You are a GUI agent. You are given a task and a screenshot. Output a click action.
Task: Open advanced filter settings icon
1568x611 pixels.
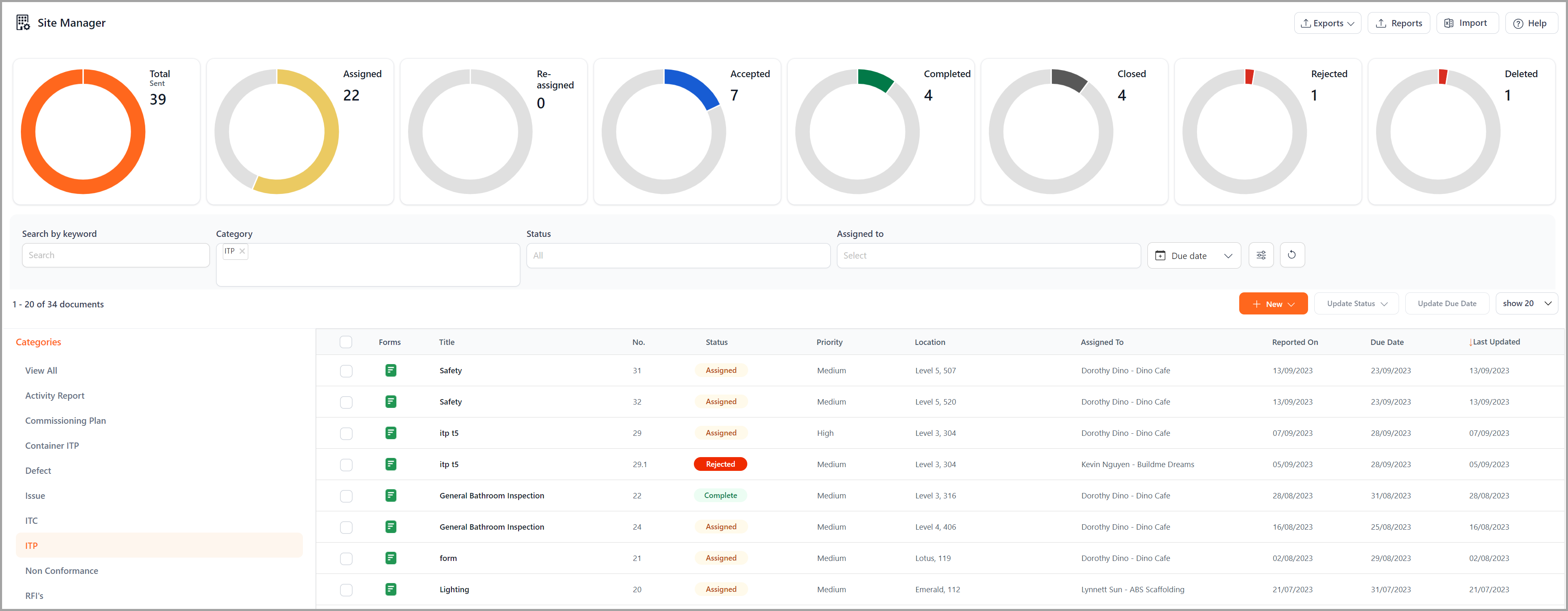[1260, 255]
